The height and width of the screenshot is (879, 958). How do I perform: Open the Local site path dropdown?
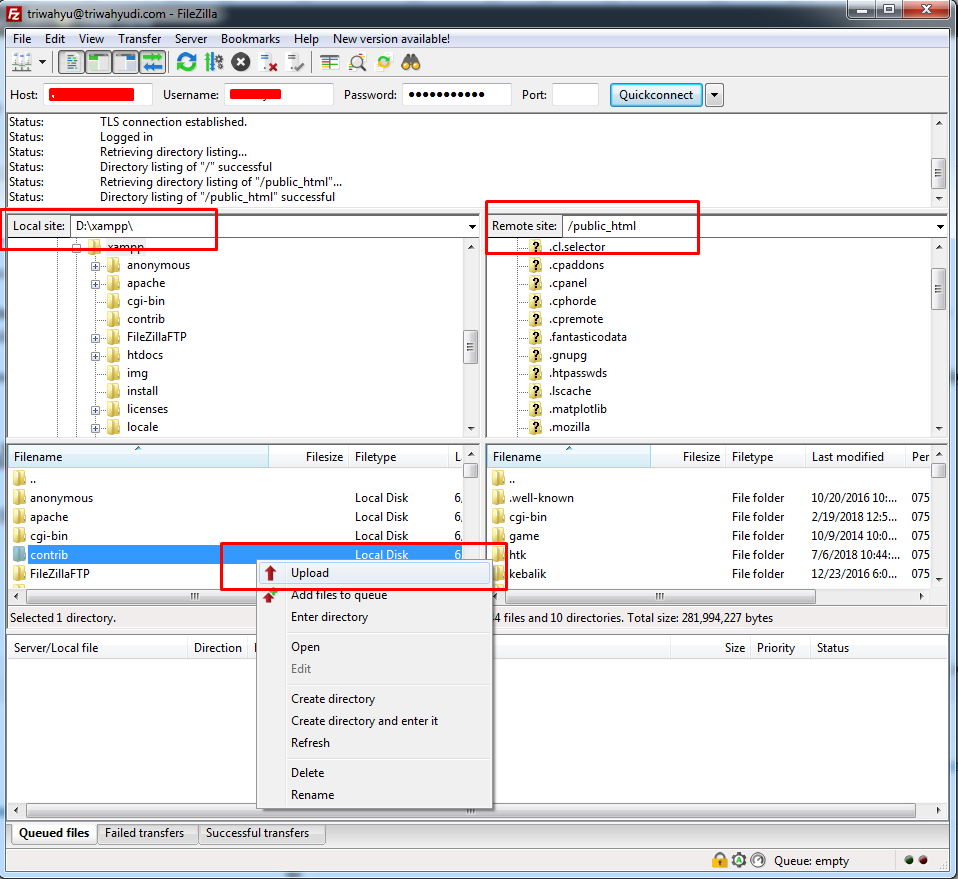pyautogui.click(x=472, y=227)
